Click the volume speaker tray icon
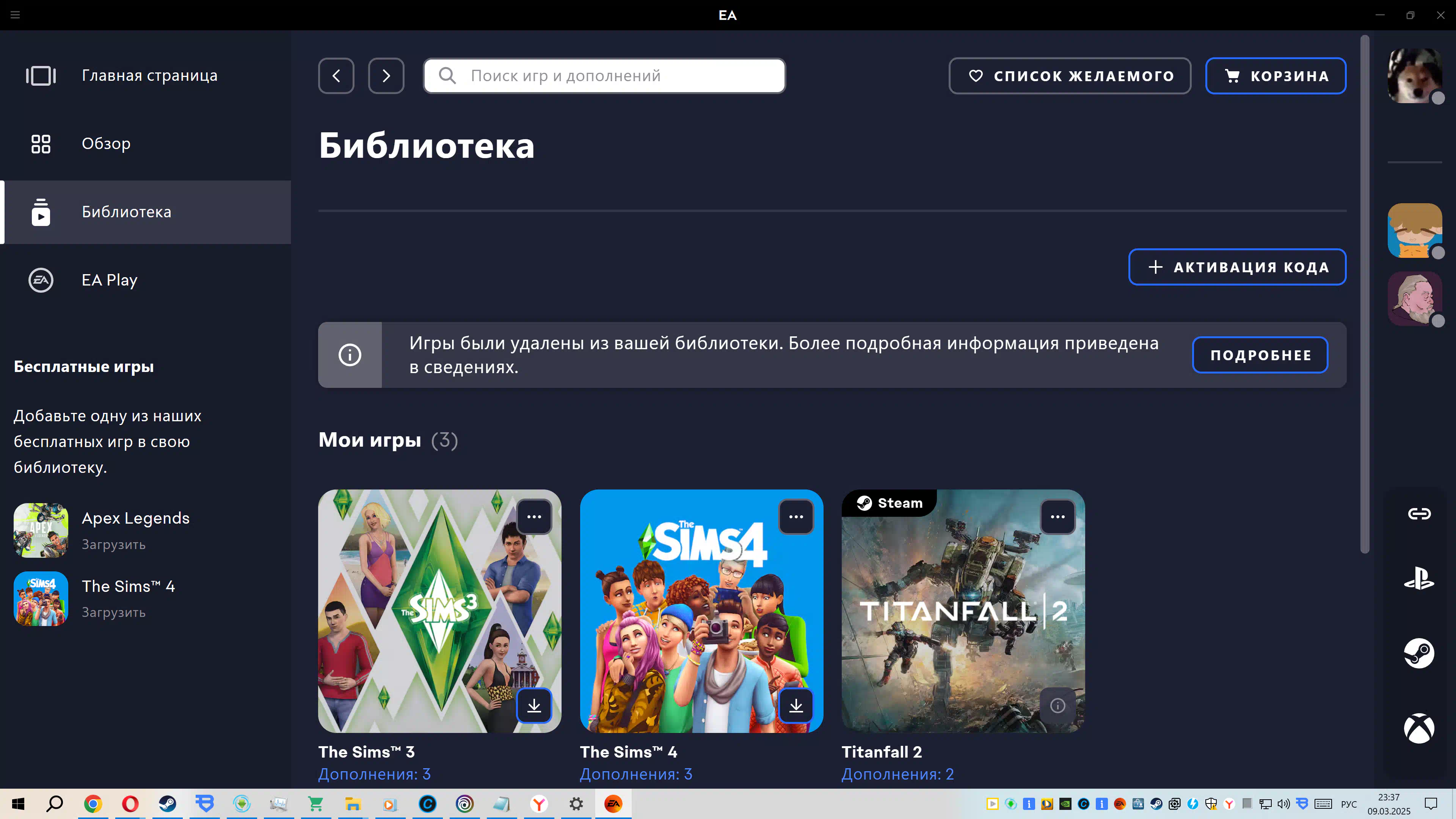This screenshot has height=819, width=1456. coord(1283,804)
